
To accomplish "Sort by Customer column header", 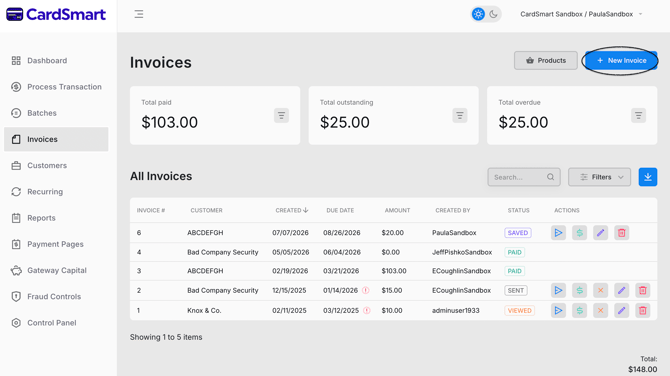I will (206, 210).
